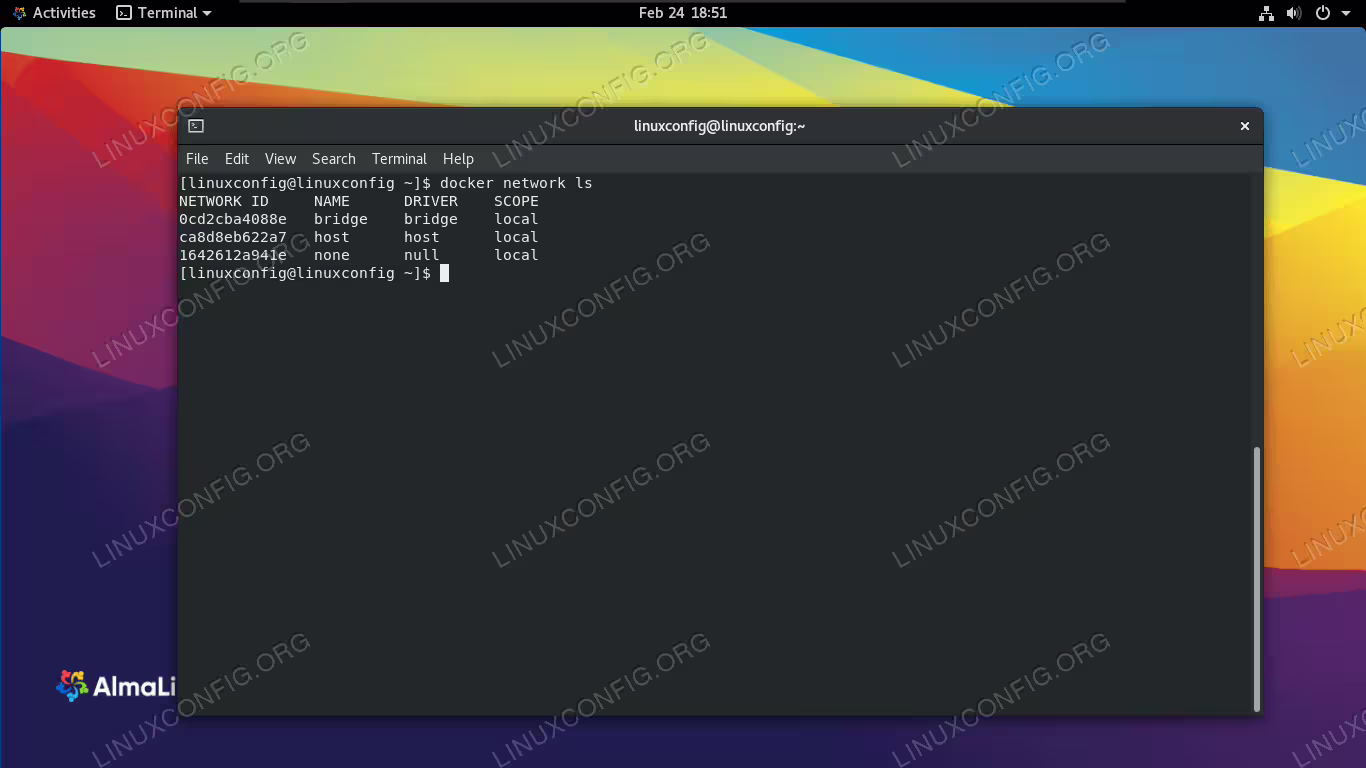Click the terminal icon beside Terminal in top bar
Viewport: 1366px width, 768px height.
click(x=124, y=13)
